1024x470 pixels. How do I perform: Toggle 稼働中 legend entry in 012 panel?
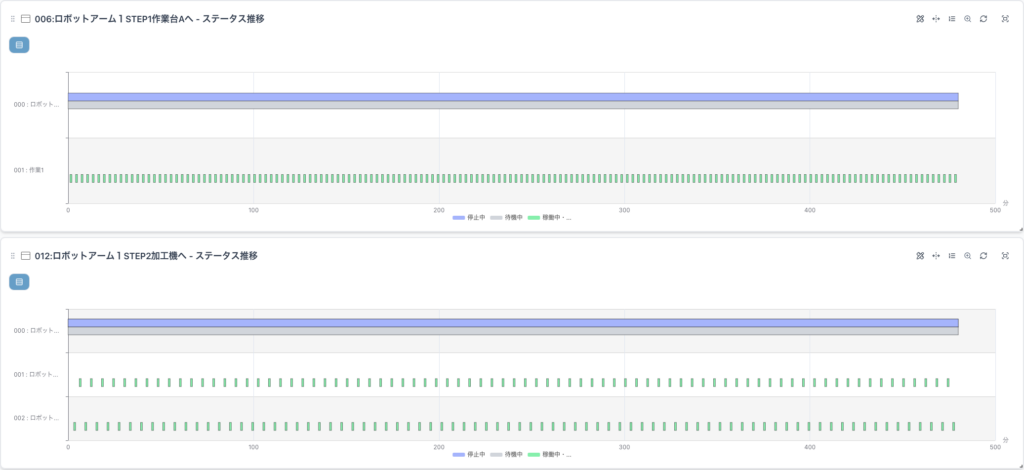549,454
